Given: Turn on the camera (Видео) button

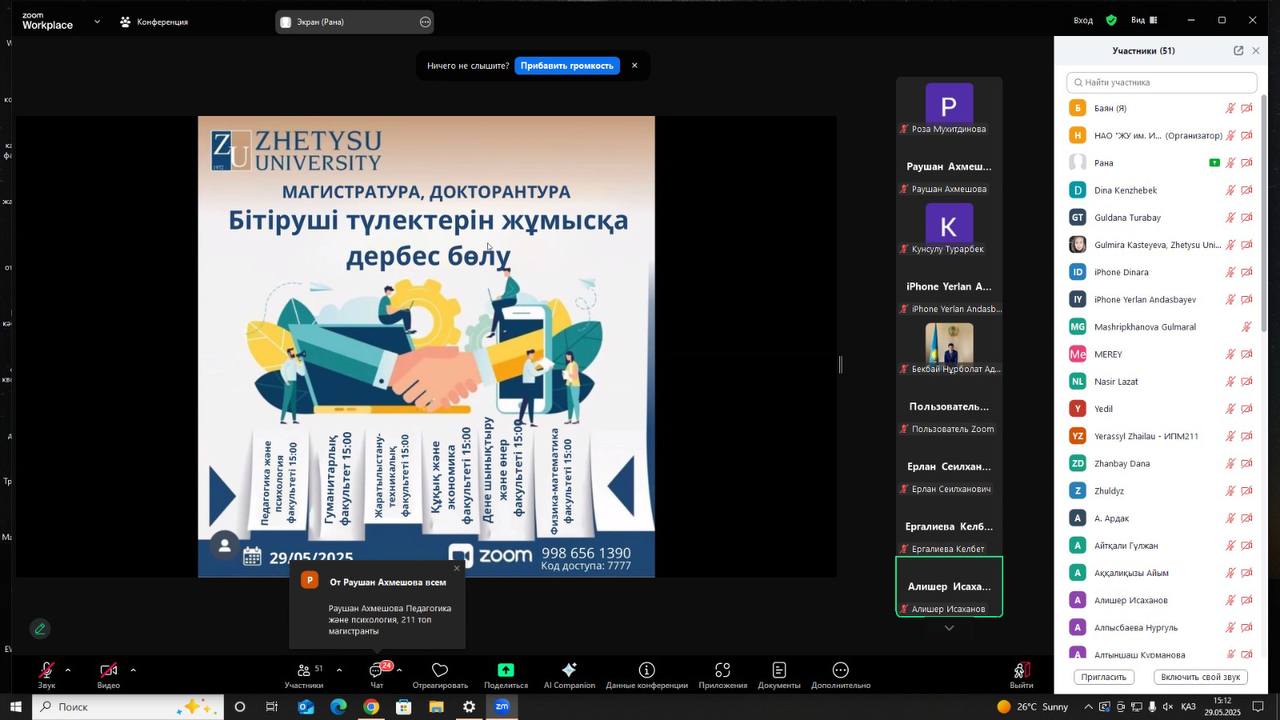Looking at the screenshot, I should coord(108,671).
